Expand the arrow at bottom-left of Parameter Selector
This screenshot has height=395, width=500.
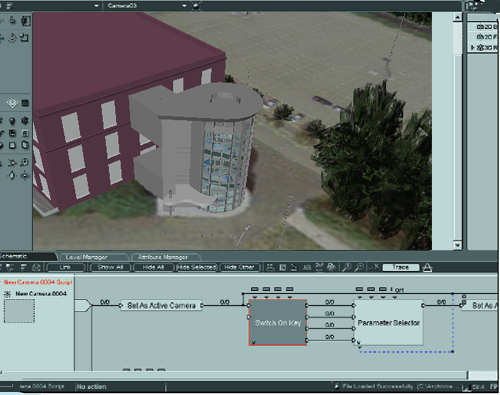[359, 342]
